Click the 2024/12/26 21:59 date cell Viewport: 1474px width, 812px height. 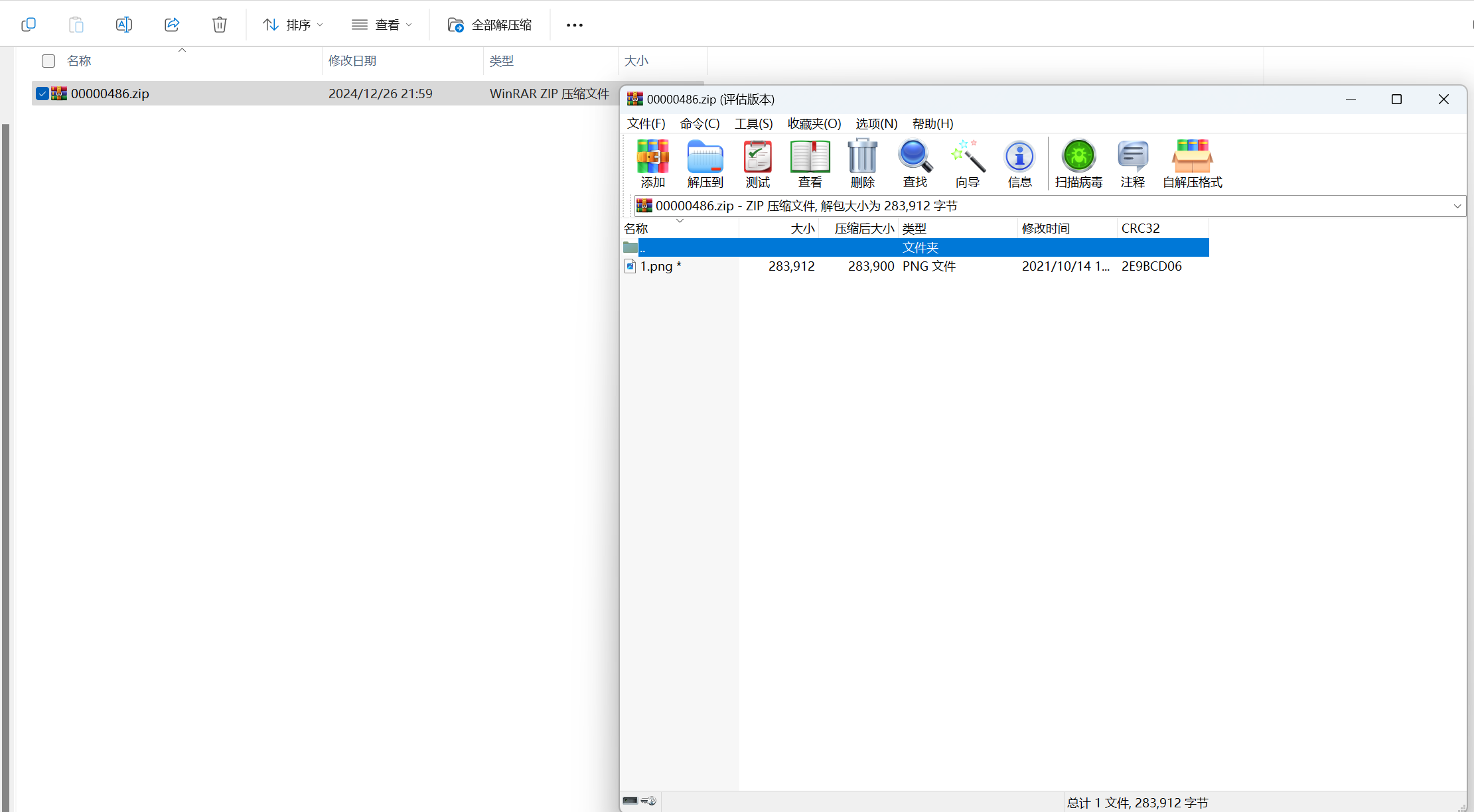pos(380,94)
